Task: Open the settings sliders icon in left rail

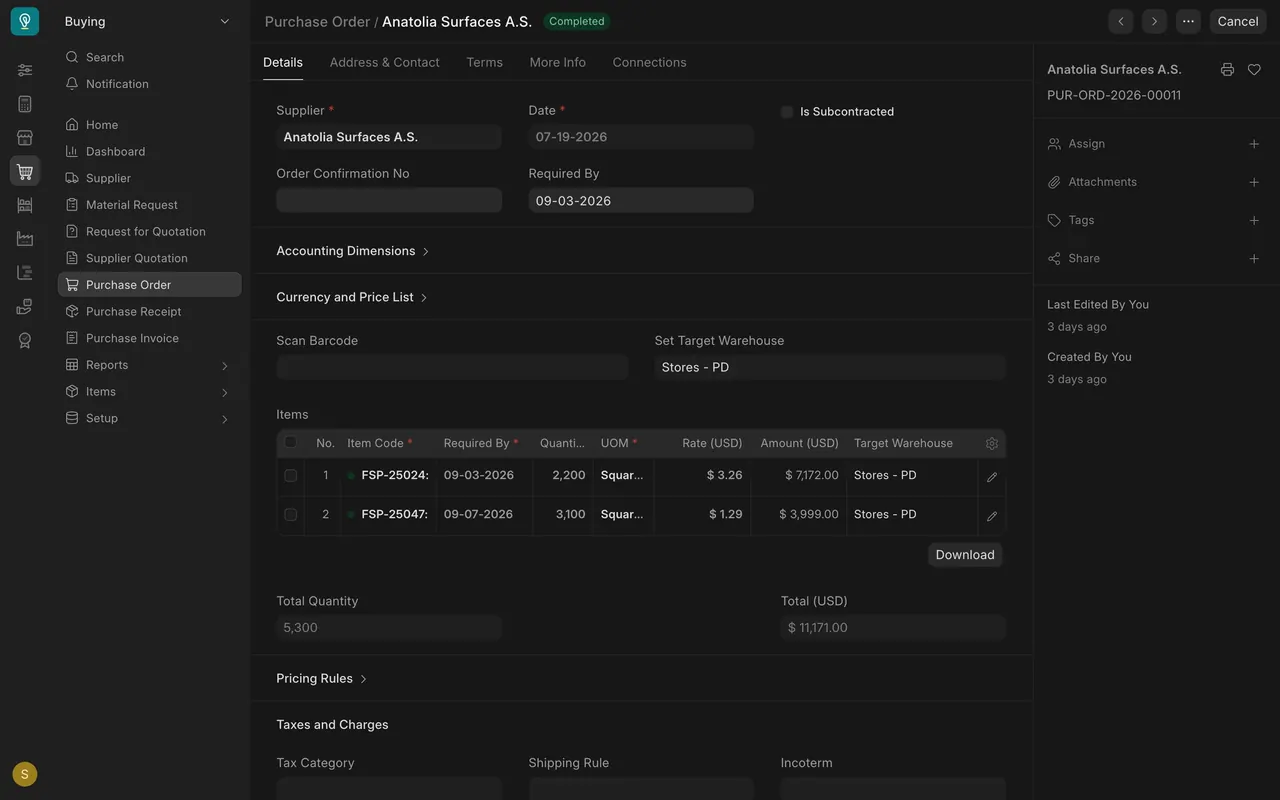Action: click(x=25, y=70)
